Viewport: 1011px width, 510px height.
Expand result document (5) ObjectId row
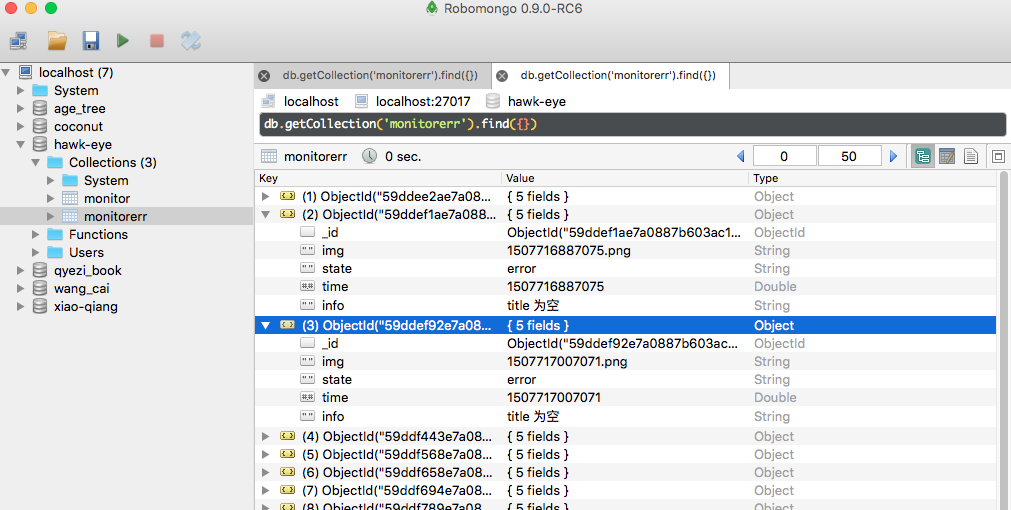(x=266, y=455)
